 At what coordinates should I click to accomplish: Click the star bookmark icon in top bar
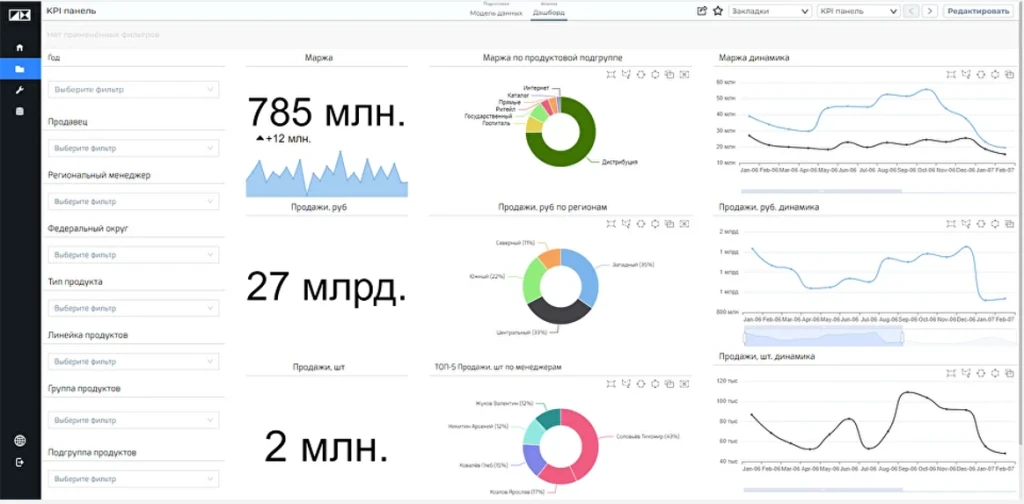tap(717, 11)
